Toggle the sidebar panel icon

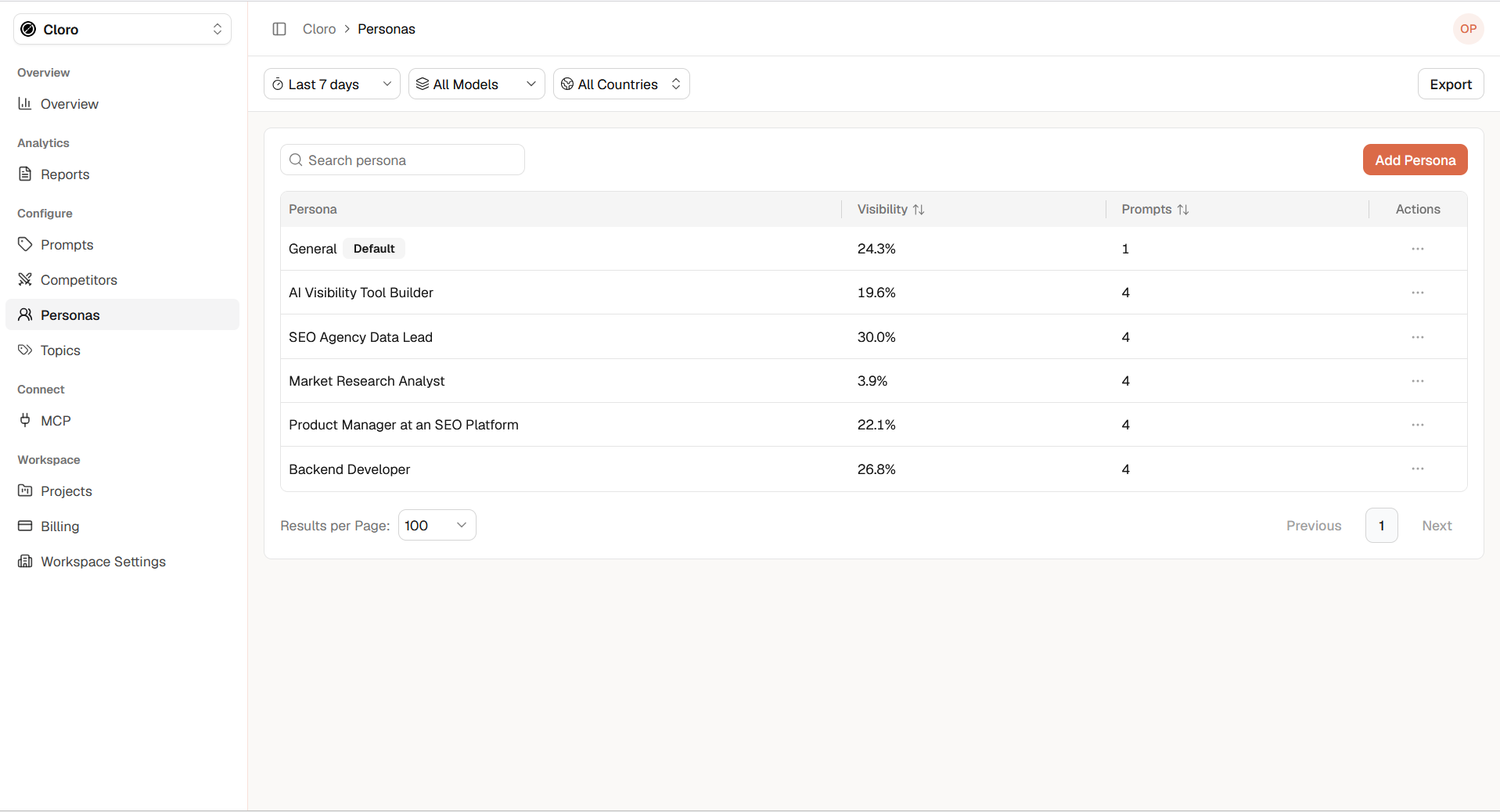279,29
